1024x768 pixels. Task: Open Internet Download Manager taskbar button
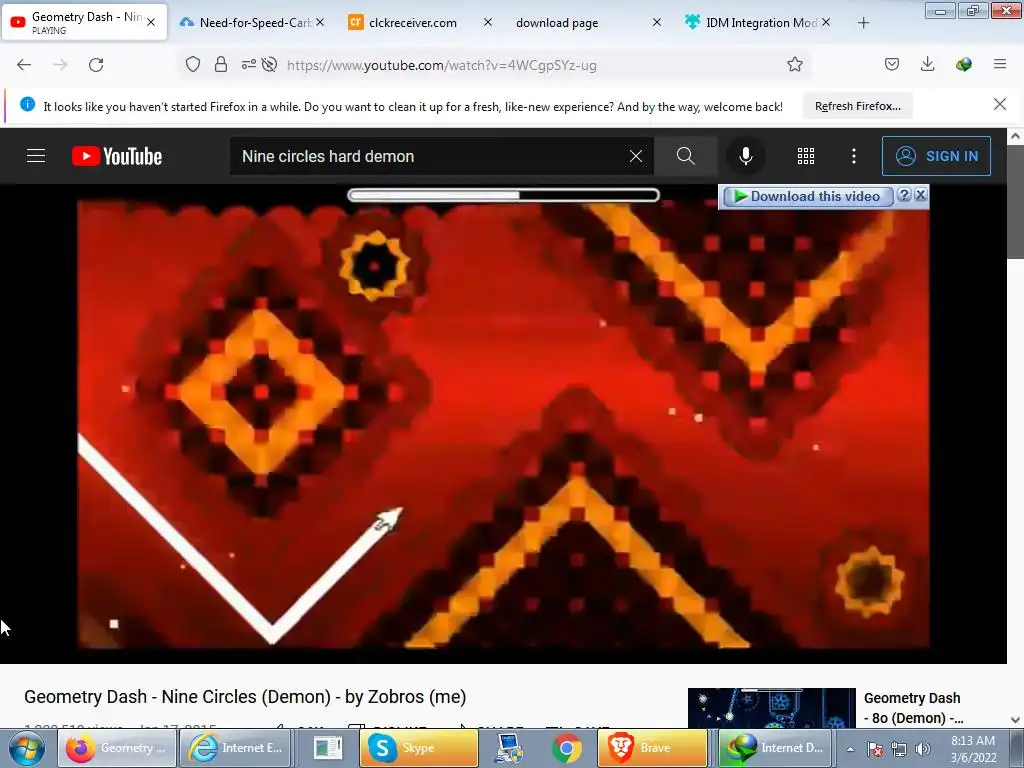[x=776, y=748]
